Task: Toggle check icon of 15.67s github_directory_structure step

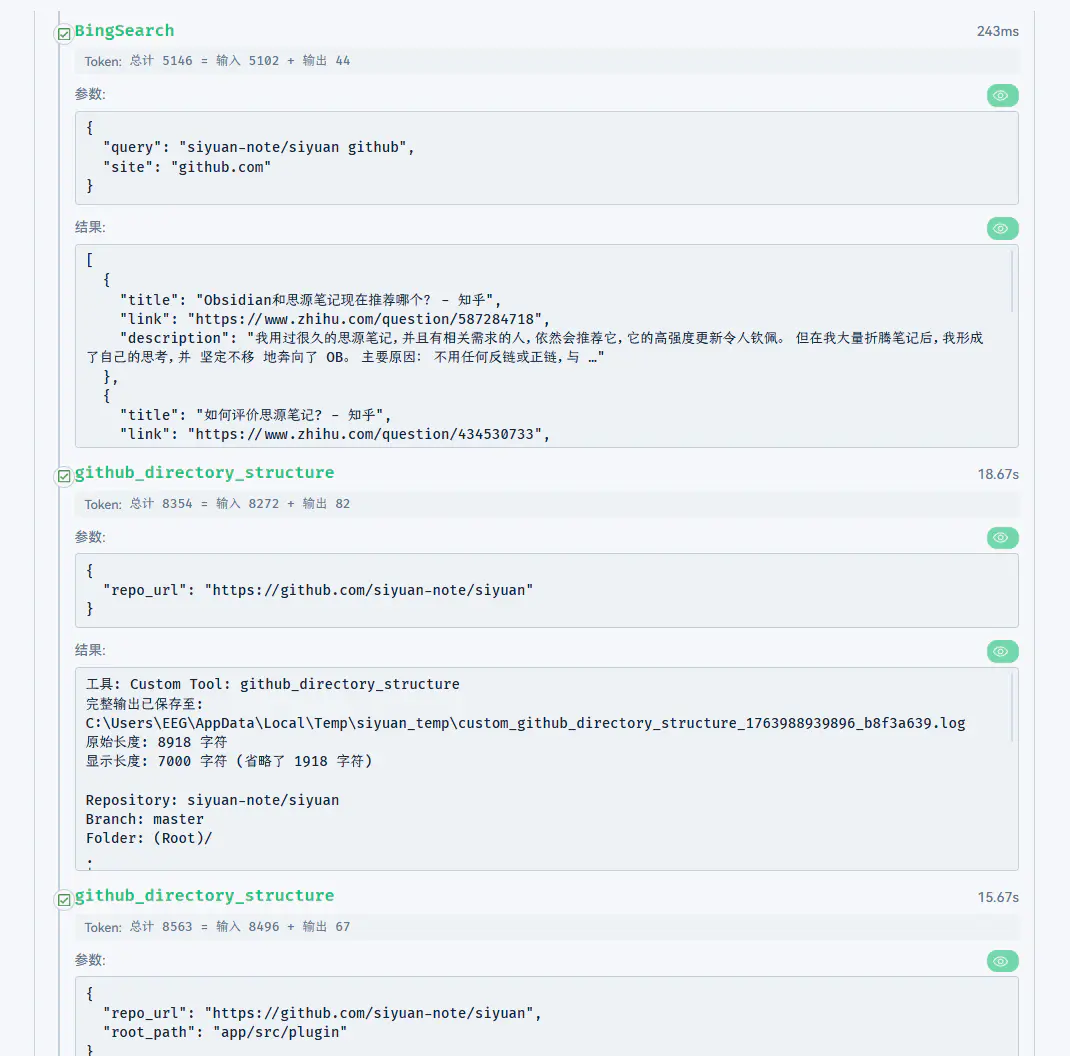Action: [x=64, y=899]
